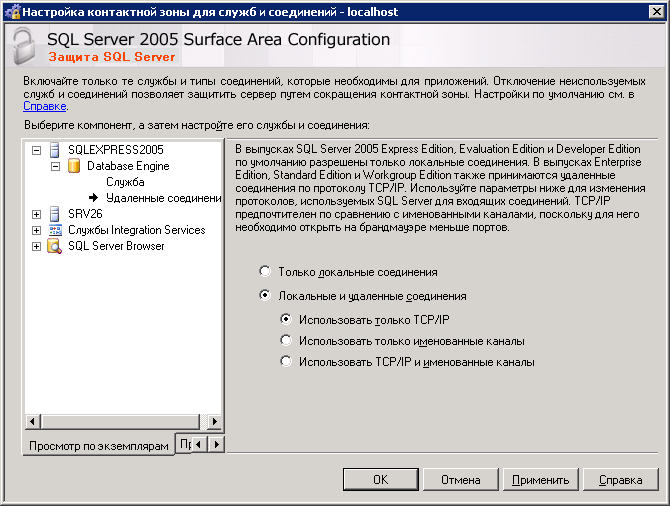Choose Использовать TCP/IP и именованные каналы
Image resolution: width=670 pixels, height=506 pixels.
tap(286, 361)
